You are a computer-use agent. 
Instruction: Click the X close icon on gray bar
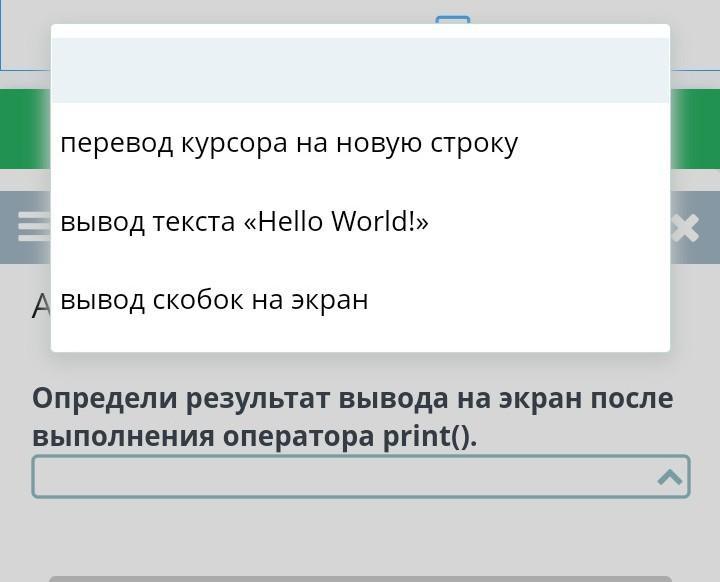[685, 228]
